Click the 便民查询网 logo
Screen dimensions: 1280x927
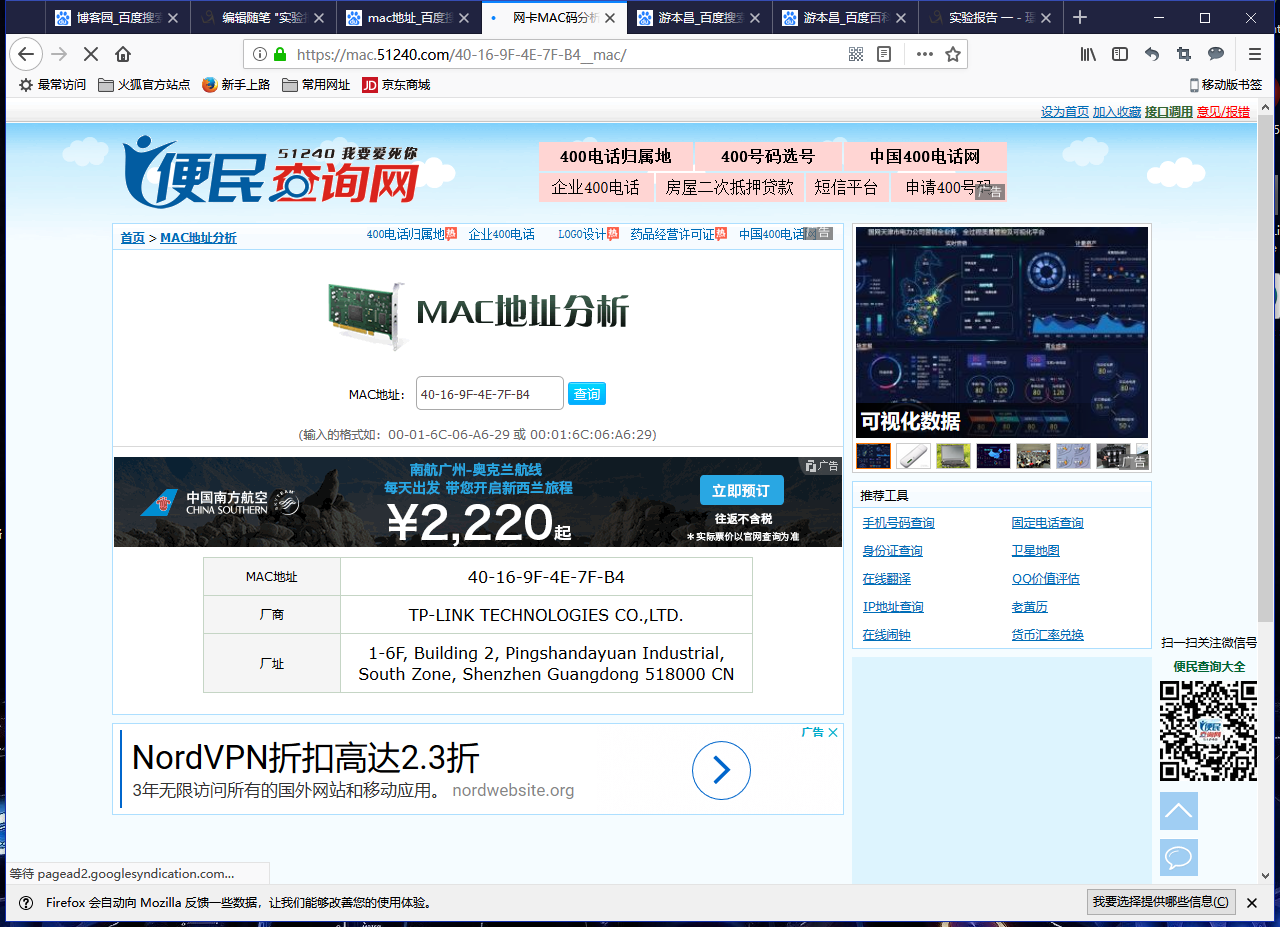tap(270, 170)
